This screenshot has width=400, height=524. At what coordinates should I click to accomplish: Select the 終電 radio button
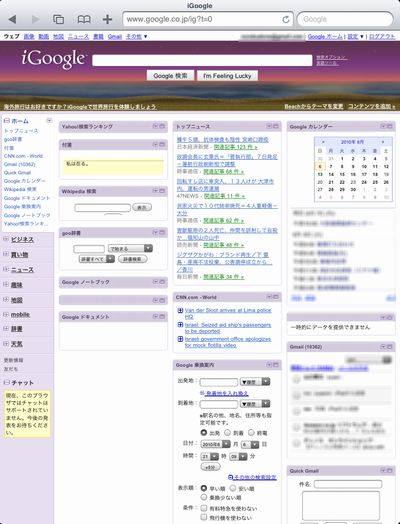coord(251,432)
